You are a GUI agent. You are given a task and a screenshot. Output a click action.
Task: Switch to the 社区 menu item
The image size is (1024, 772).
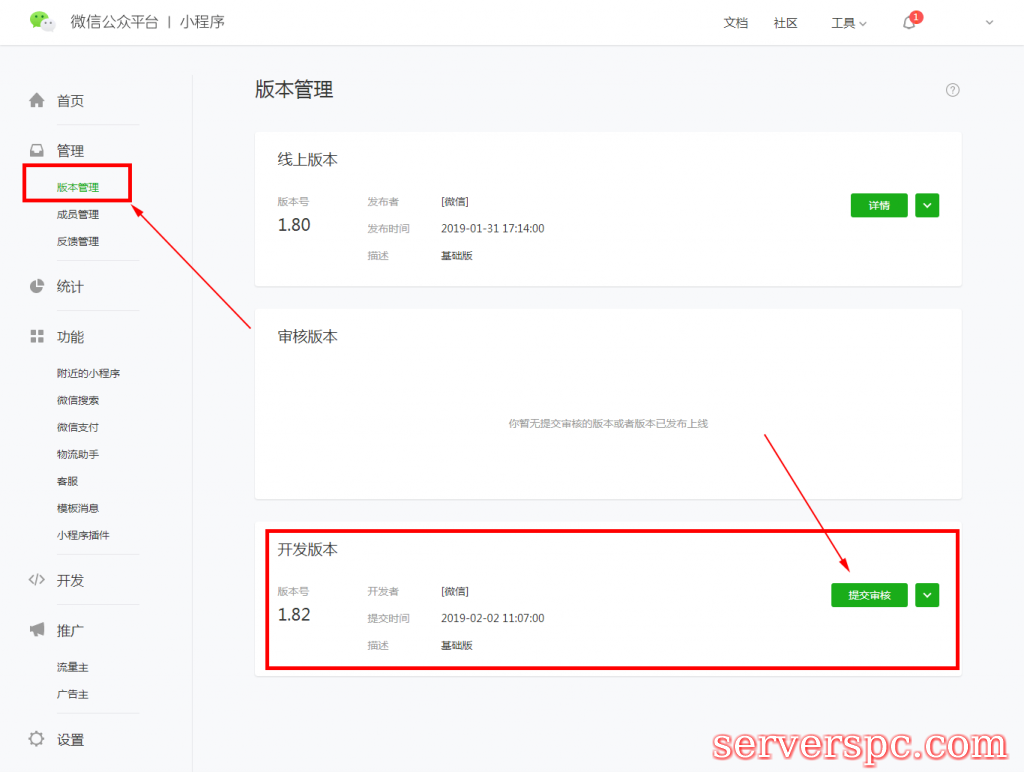786,22
